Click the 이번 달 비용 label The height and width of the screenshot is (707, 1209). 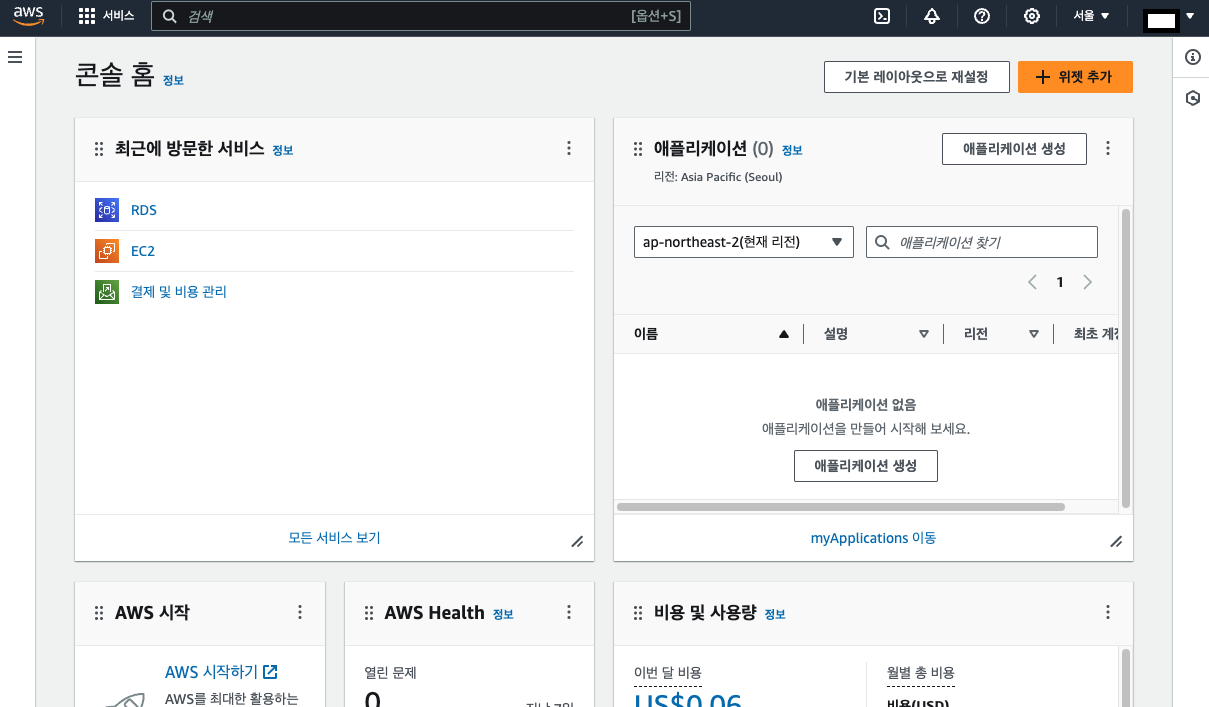(667, 673)
